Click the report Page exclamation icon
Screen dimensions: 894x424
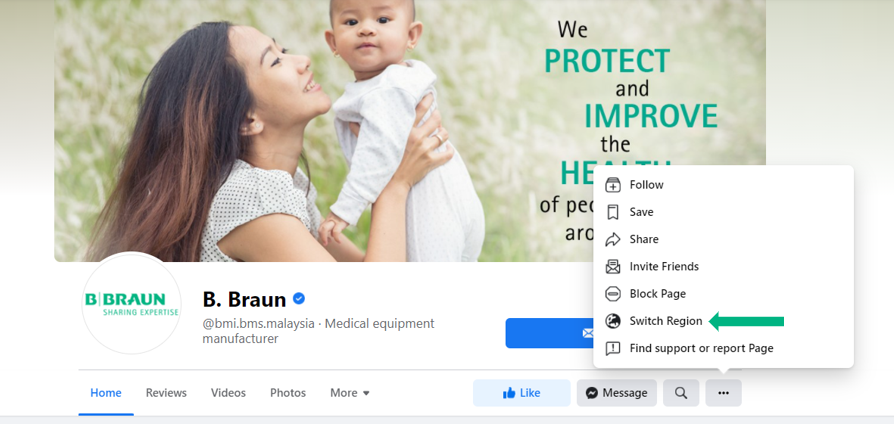click(x=612, y=348)
